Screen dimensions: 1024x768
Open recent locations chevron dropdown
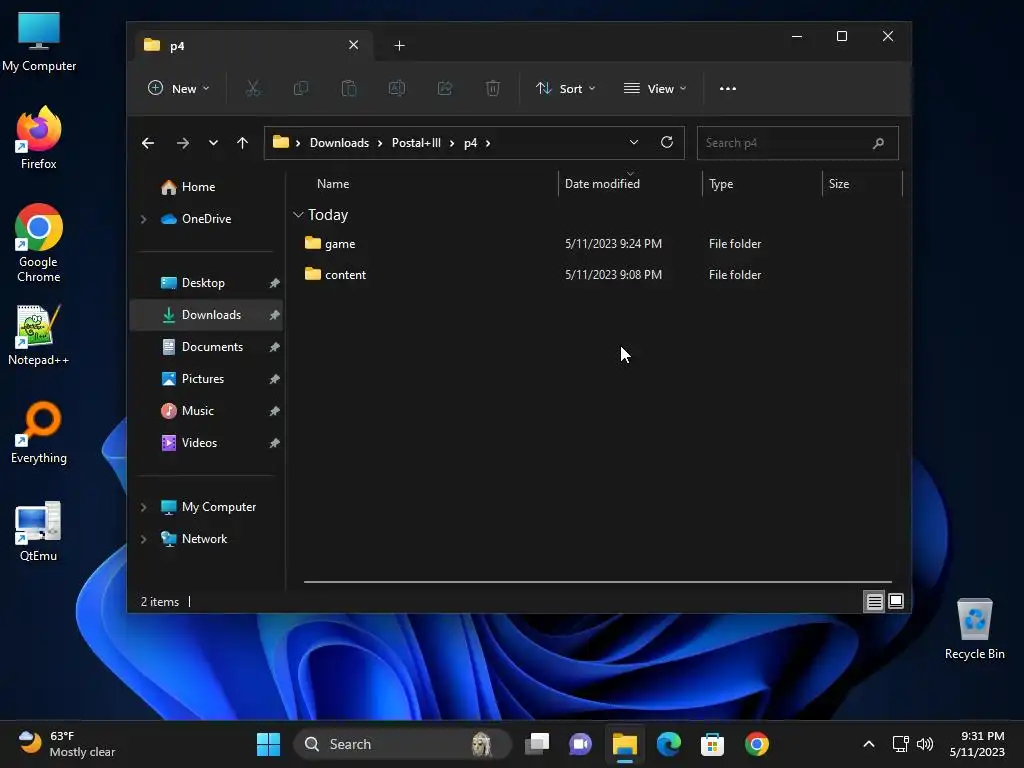tap(213, 143)
